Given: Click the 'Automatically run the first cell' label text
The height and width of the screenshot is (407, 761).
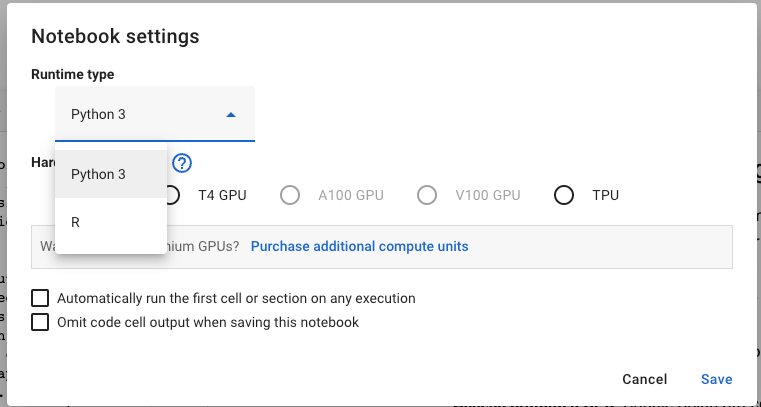Looking at the screenshot, I should pyautogui.click(x=236, y=298).
